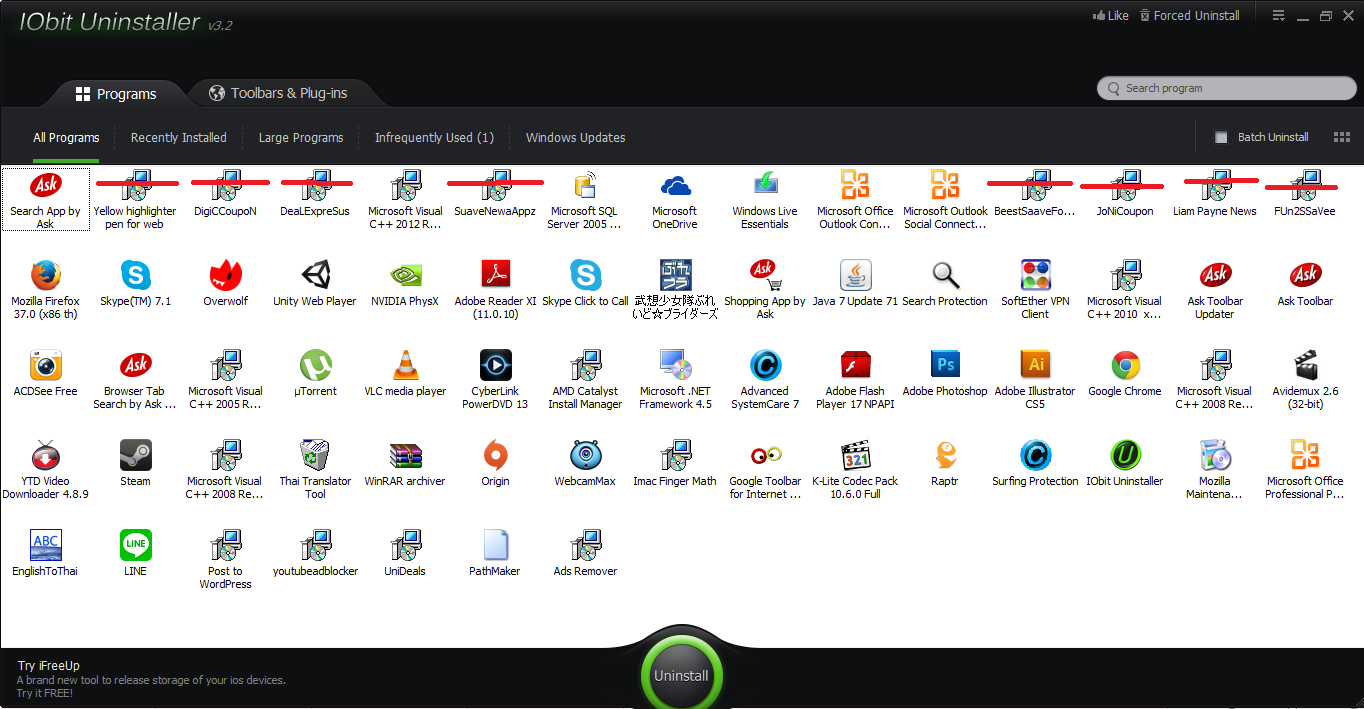Select Microsoft OneDrive cloud icon

coord(675,185)
